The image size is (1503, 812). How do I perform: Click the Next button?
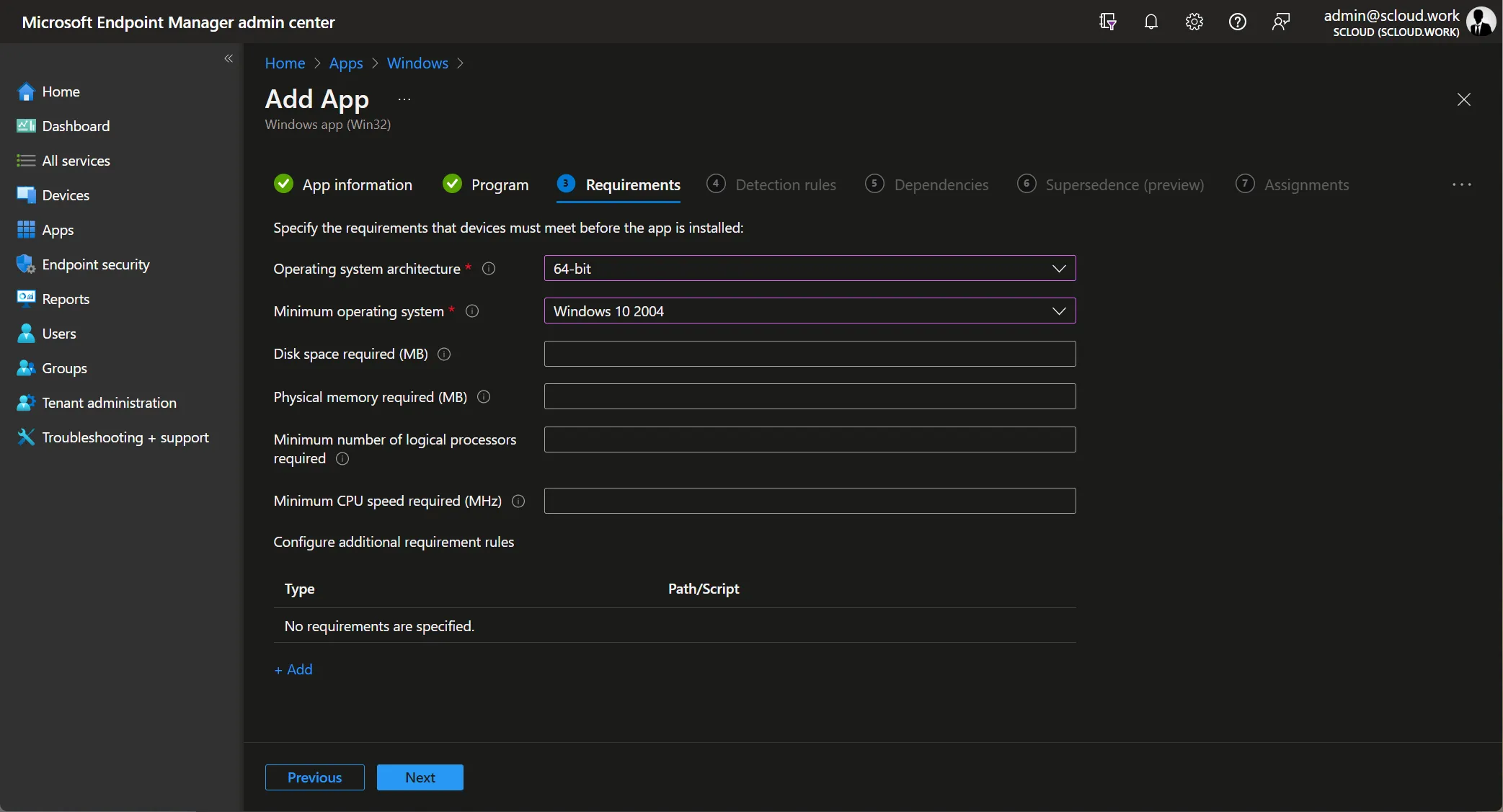(420, 777)
